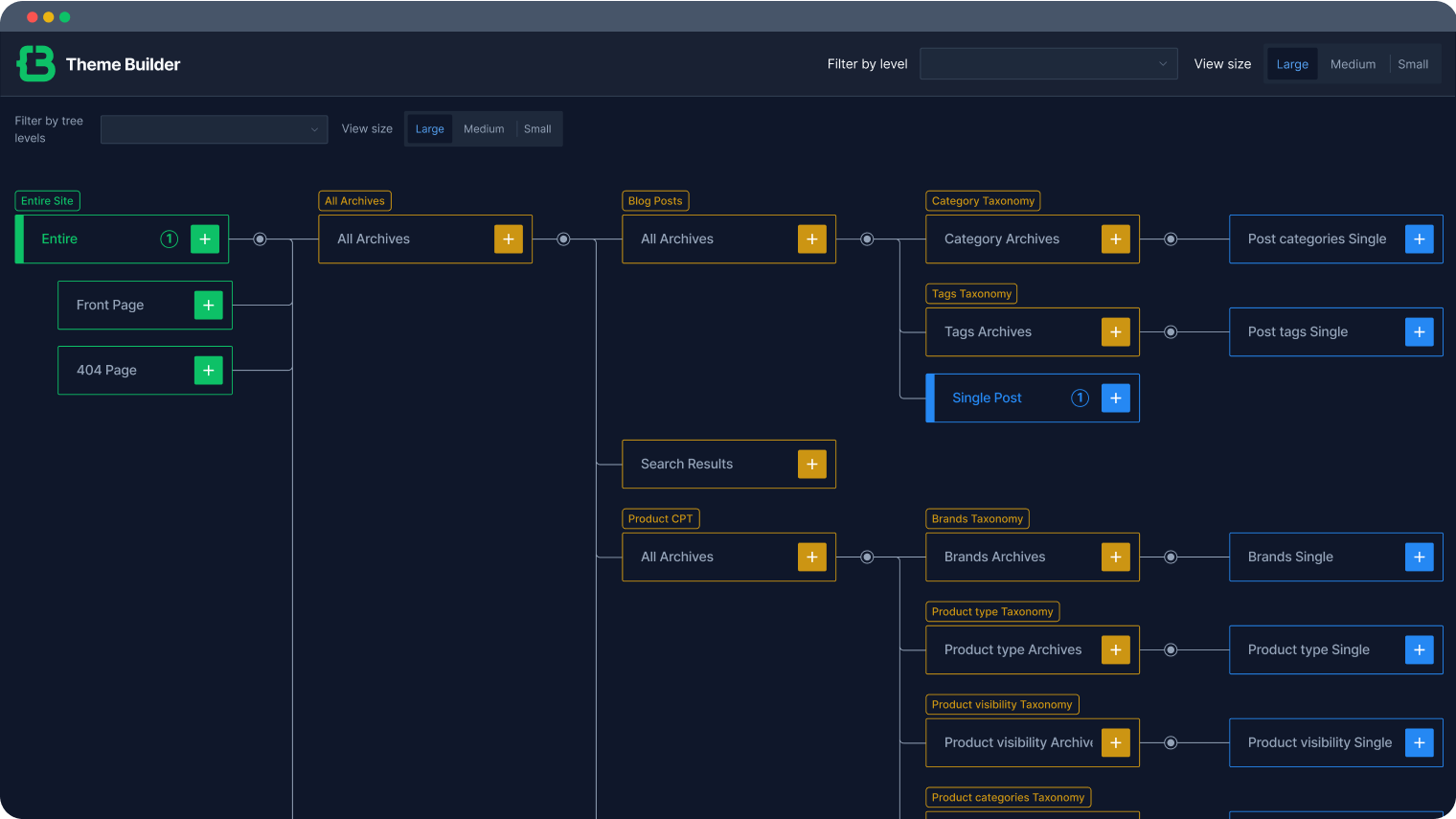Image resolution: width=1456 pixels, height=819 pixels.
Task: Toggle connector after top-level All Archives node
Action: pyautogui.click(x=563, y=239)
